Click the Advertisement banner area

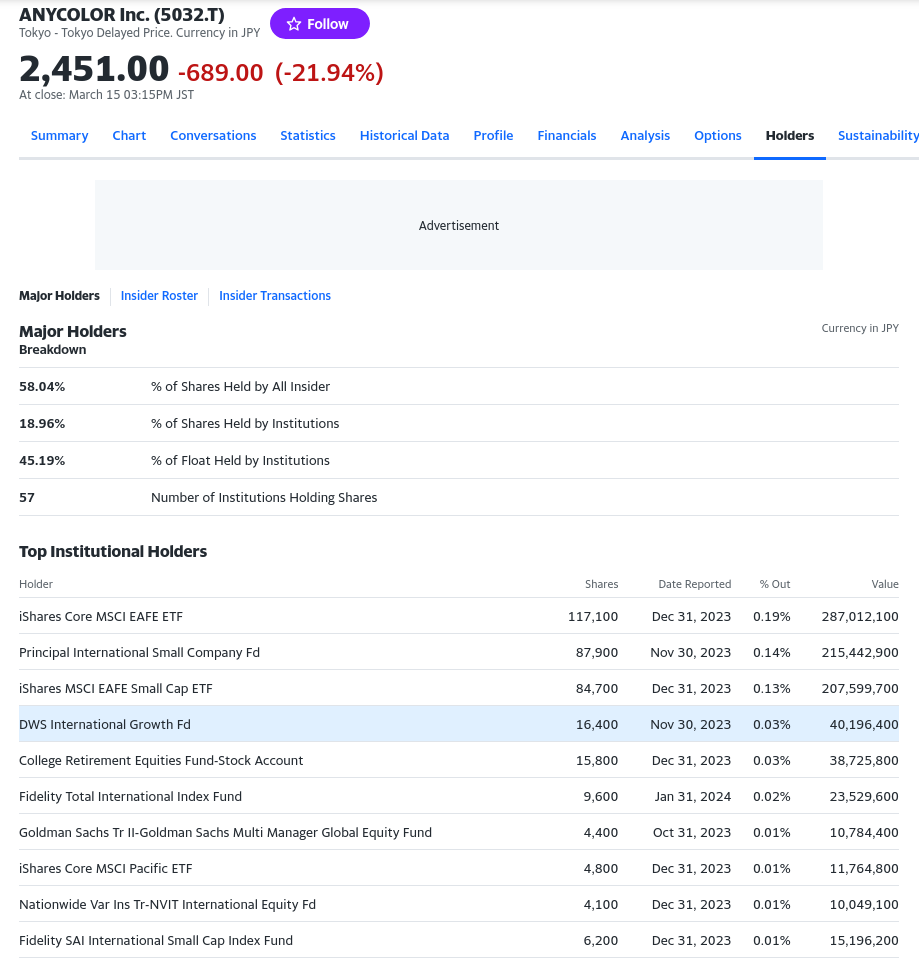(x=459, y=225)
